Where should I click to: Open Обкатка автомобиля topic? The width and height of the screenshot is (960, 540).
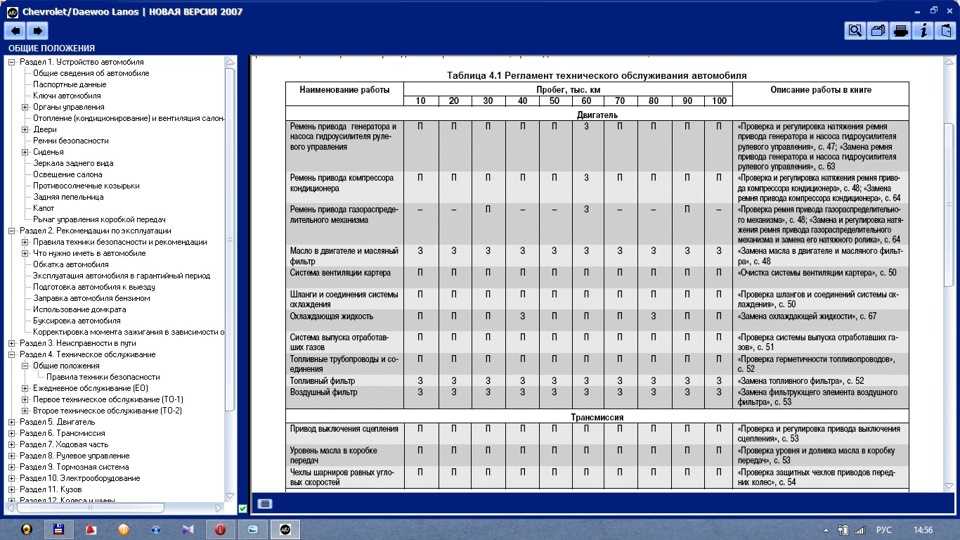pyautogui.click(x=71, y=264)
